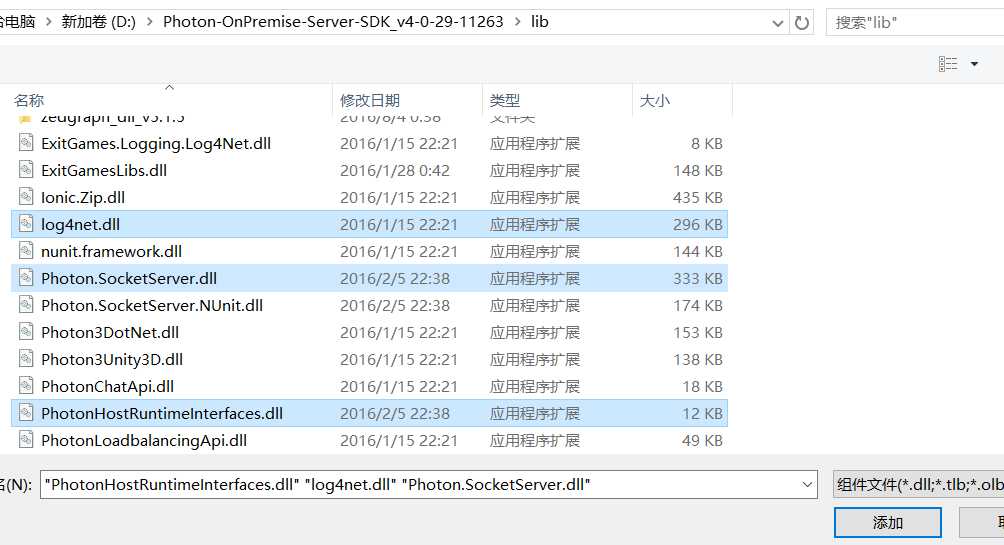Expand breadcrumb chevron before lib

[x=517, y=22]
